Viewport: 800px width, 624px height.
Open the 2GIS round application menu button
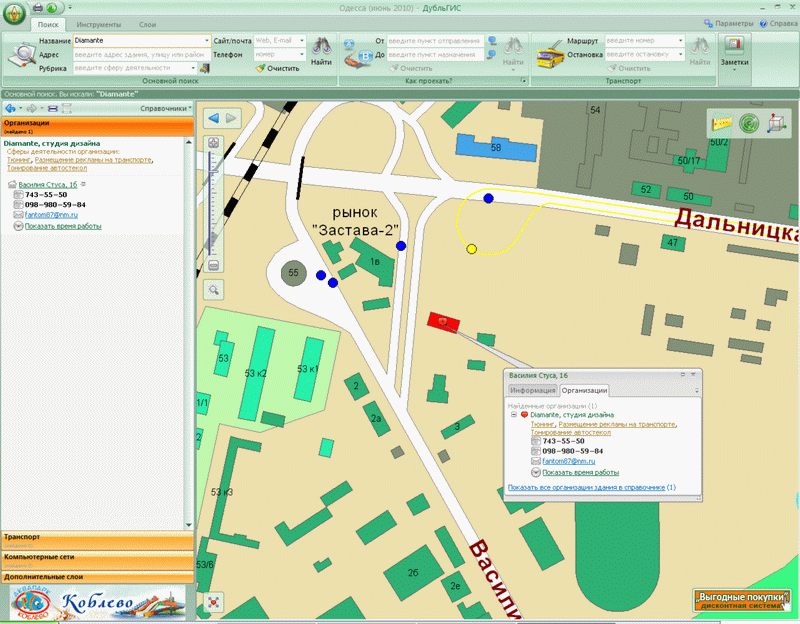point(14,13)
